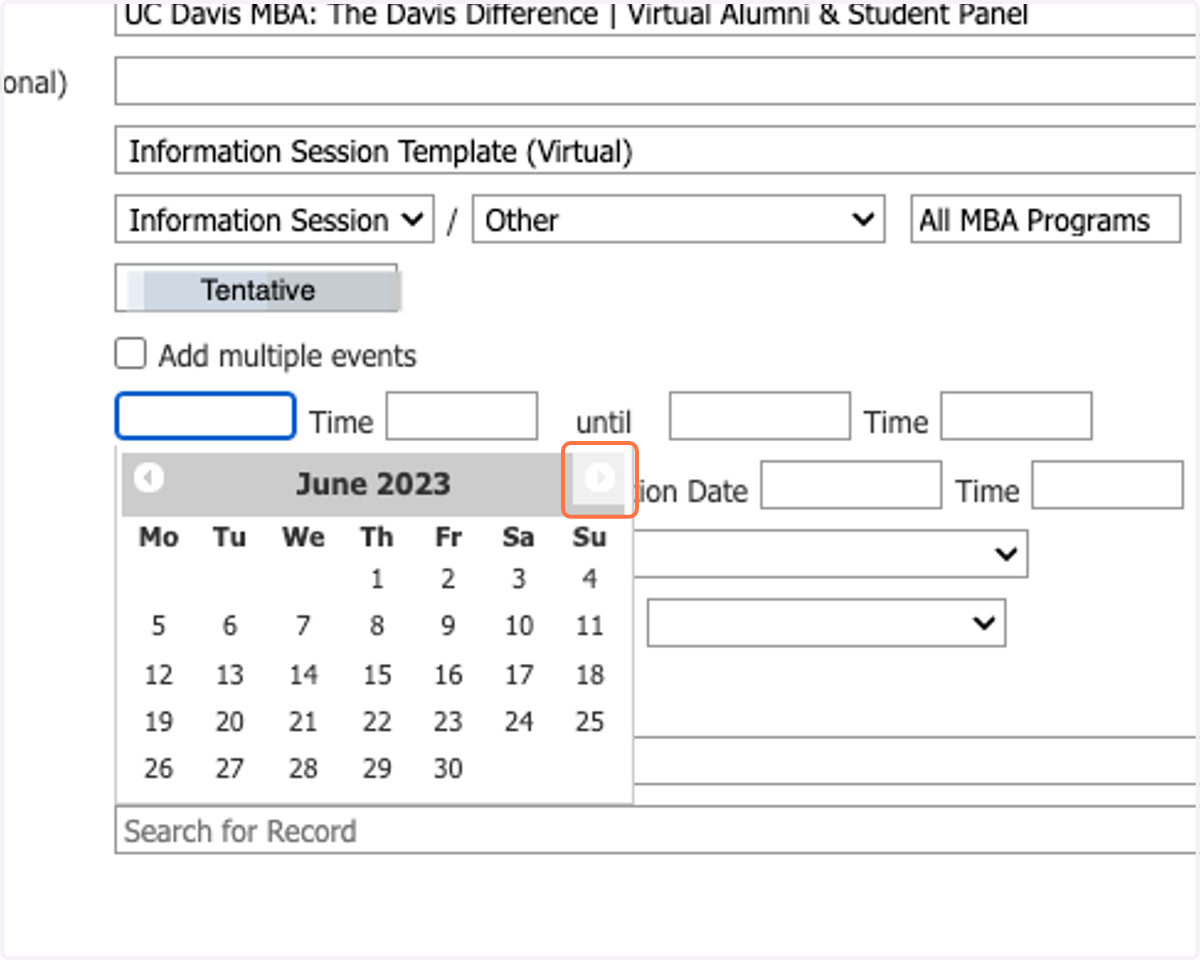Select June 11 in the calendar
This screenshot has height=960, width=1200.
click(590, 626)
